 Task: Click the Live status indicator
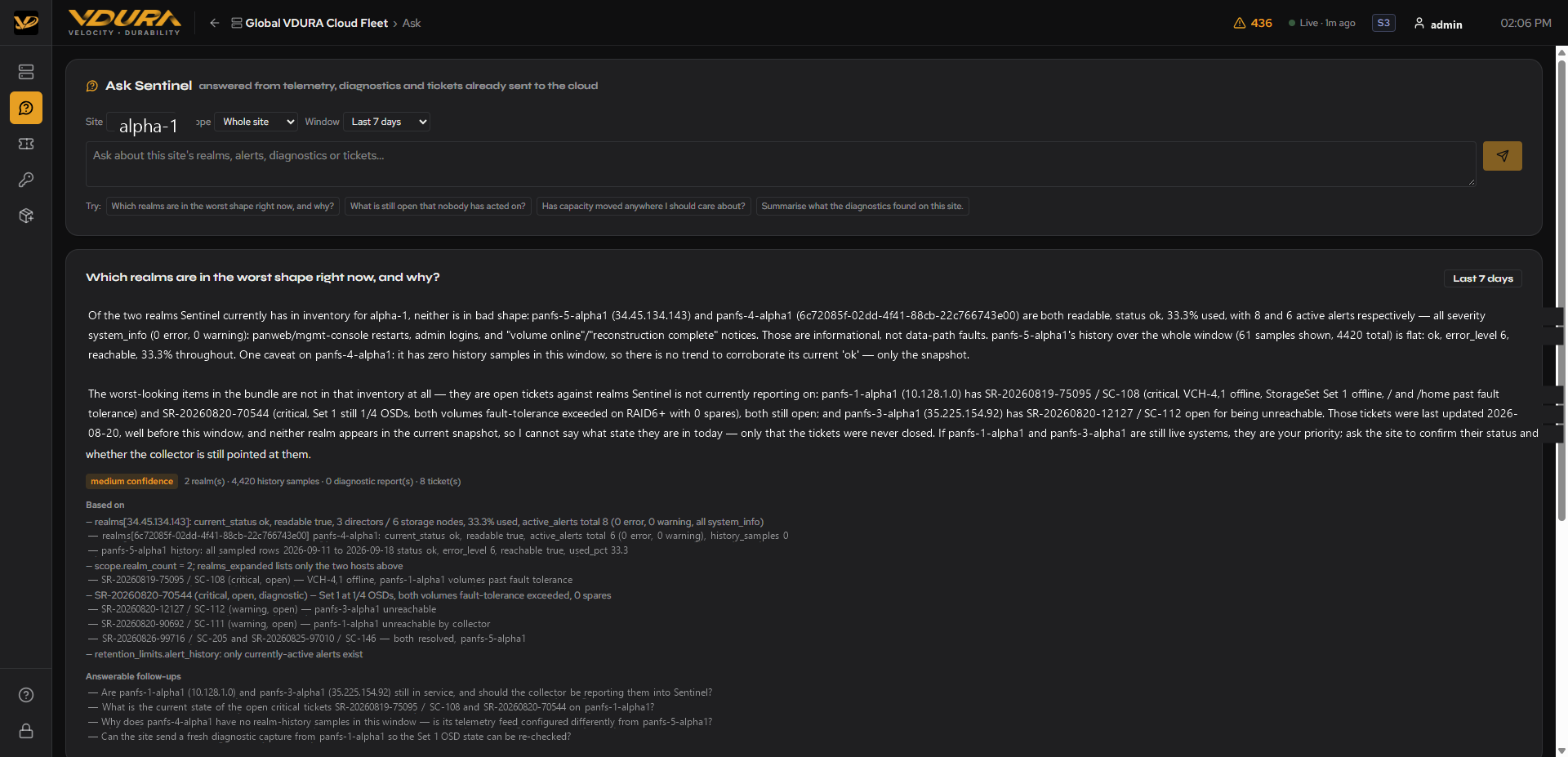(x=1321, y=23)
